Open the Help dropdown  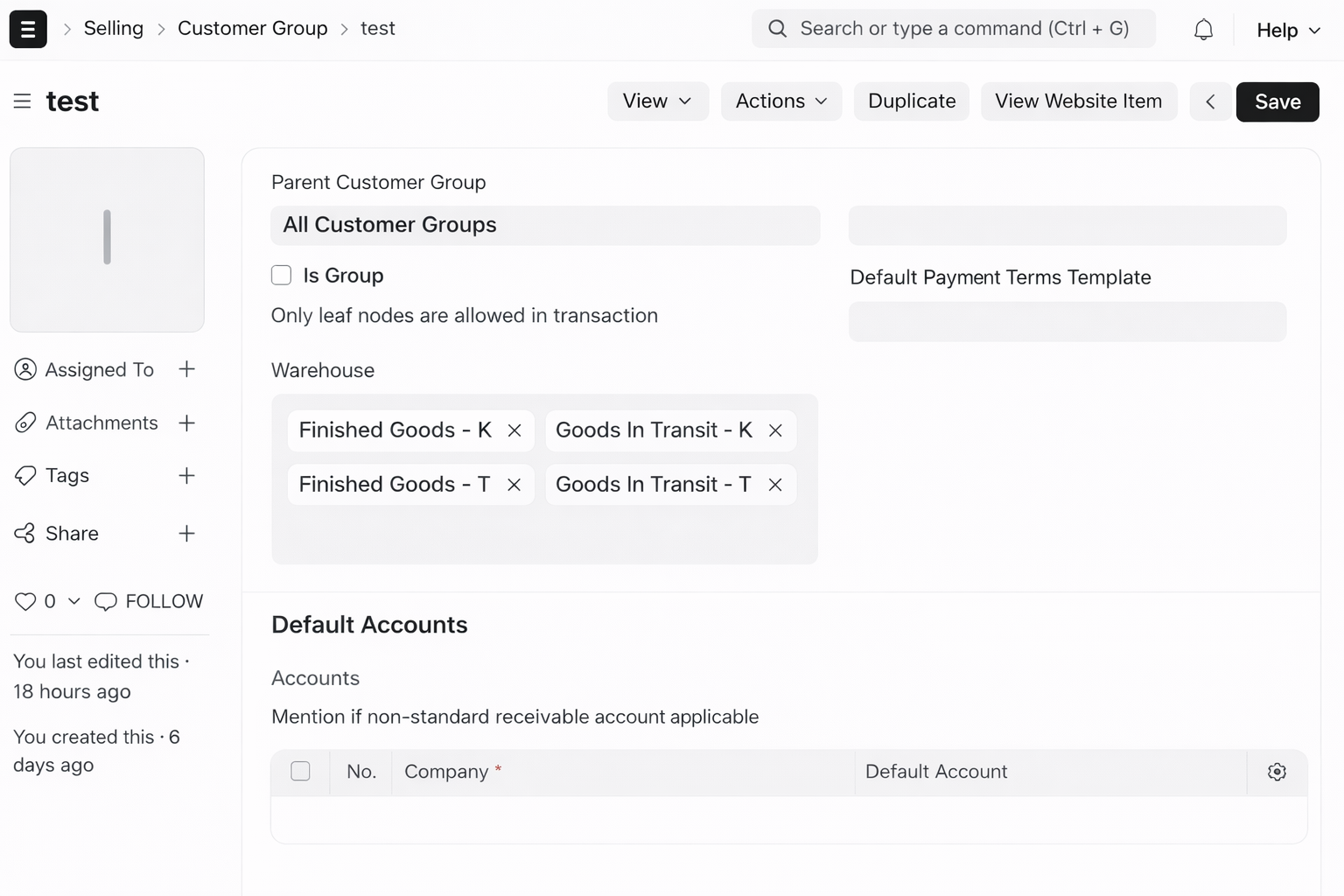1289,30
